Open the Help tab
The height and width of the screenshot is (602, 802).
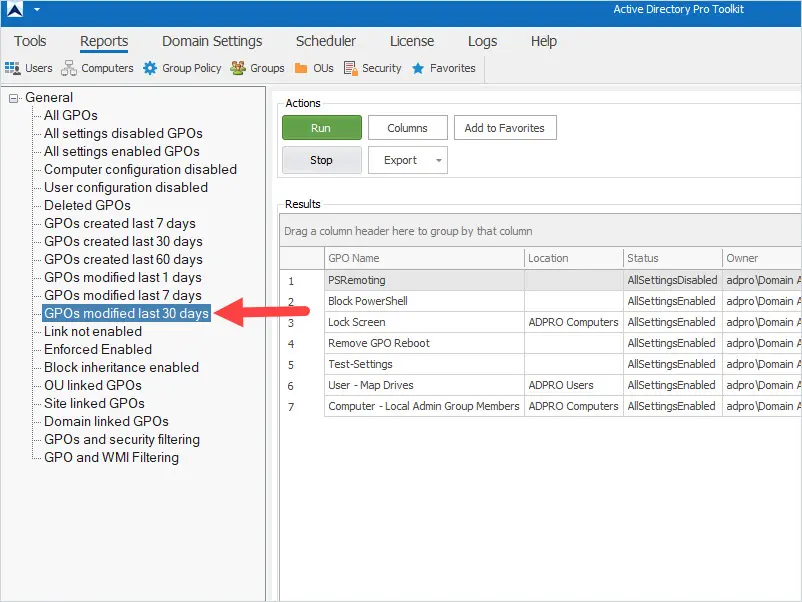pos(544,41)
